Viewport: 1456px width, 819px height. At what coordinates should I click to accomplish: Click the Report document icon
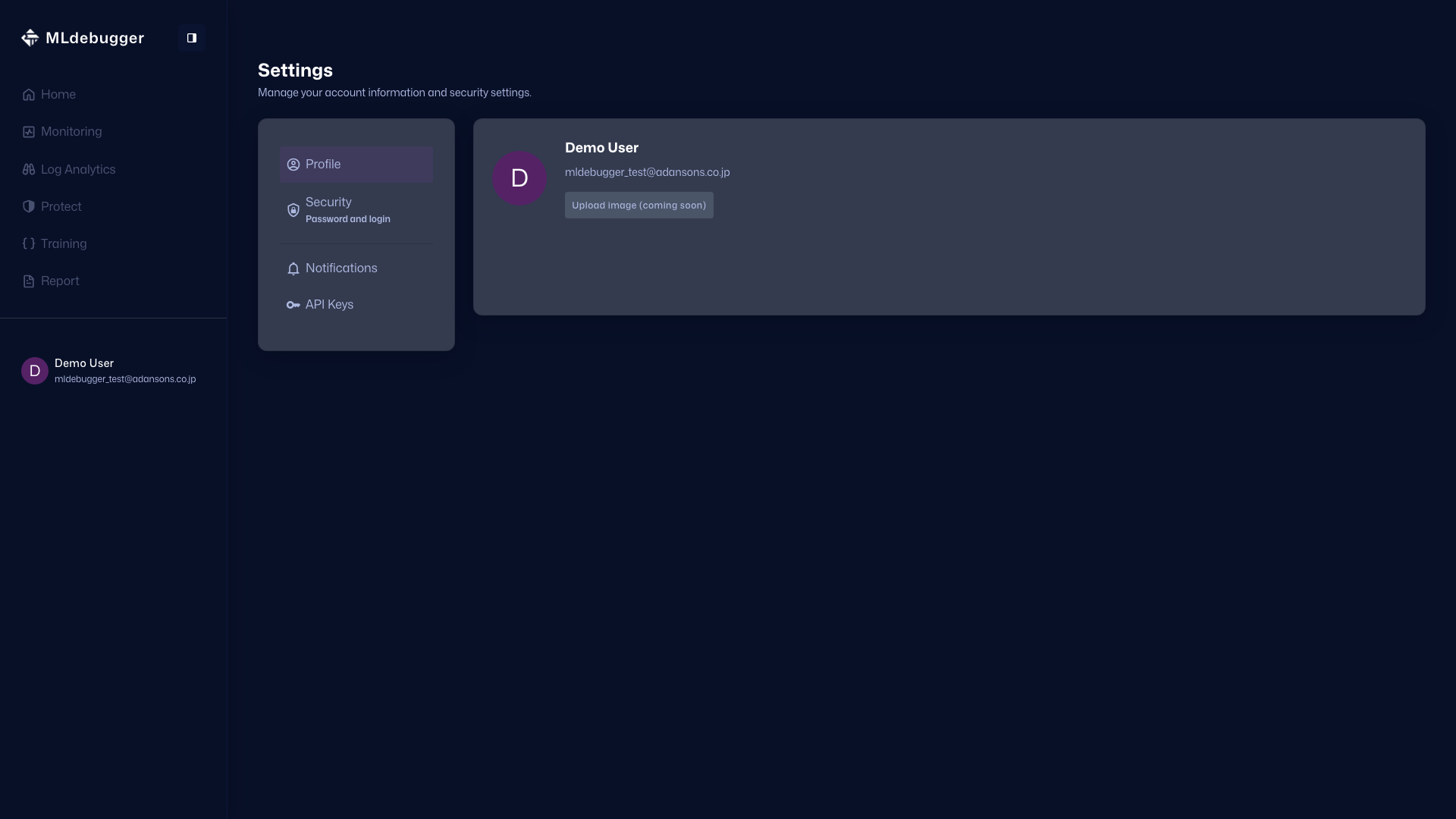[29, 281]
